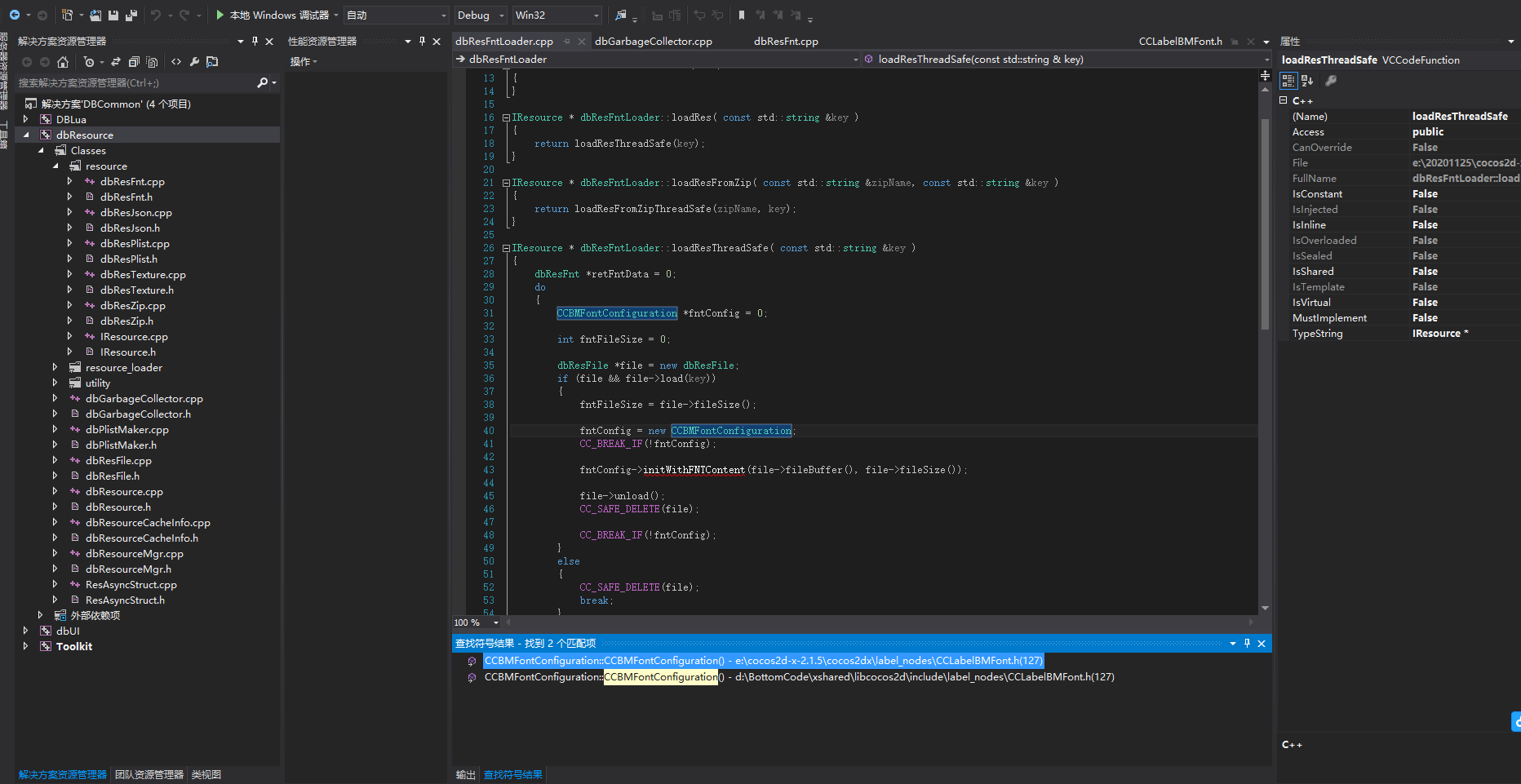Open the CCLabelBMFont.h preview tab
The height and width of the screenshot is (784, 1521).
coord(1180,41)
